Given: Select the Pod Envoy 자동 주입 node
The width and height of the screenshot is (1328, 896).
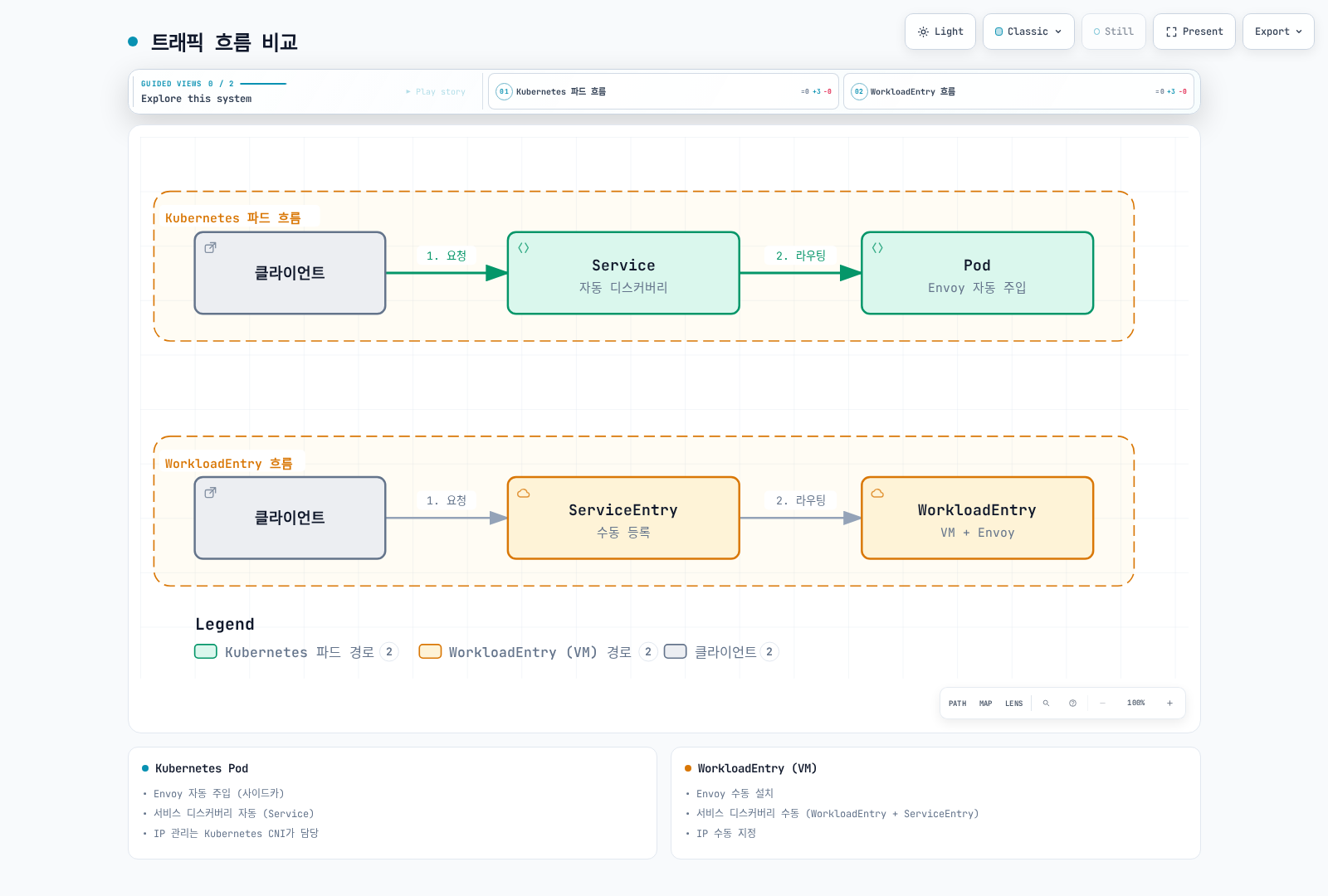Looking at the screenshot, I should [977, 273].
